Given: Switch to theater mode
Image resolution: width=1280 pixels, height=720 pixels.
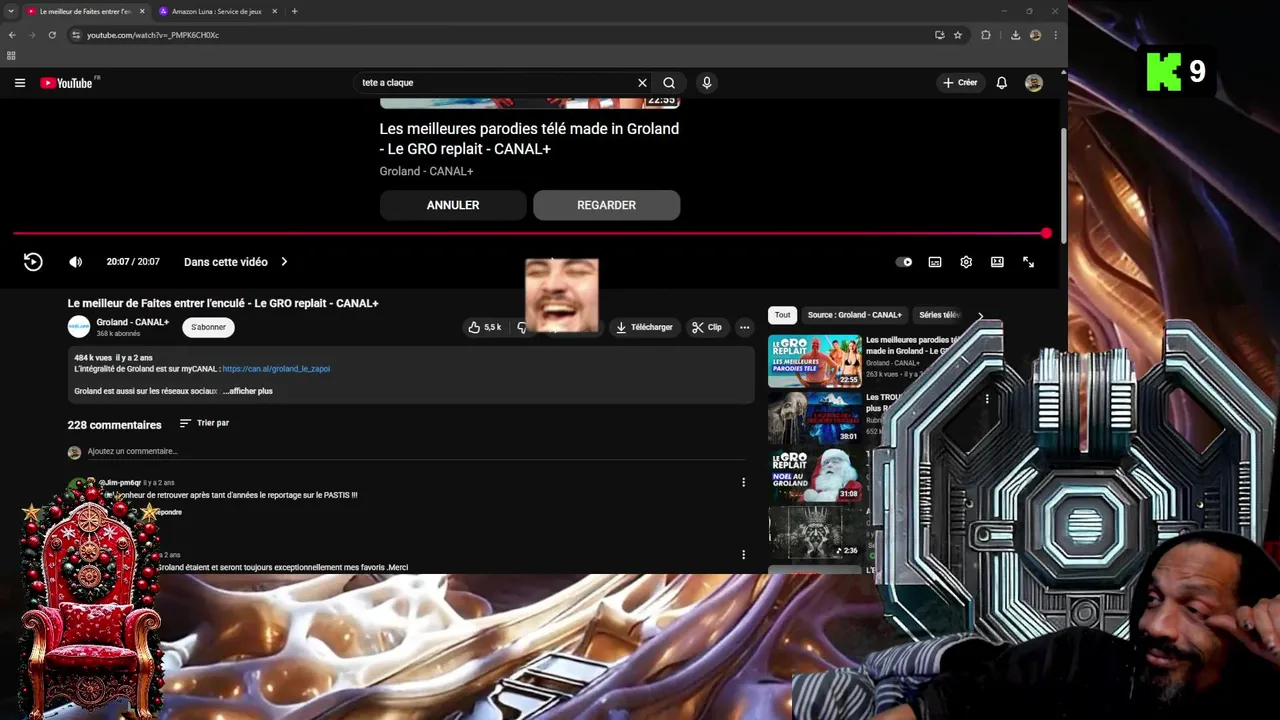Looking at the screenshot, I should click(x=997, y=262).
